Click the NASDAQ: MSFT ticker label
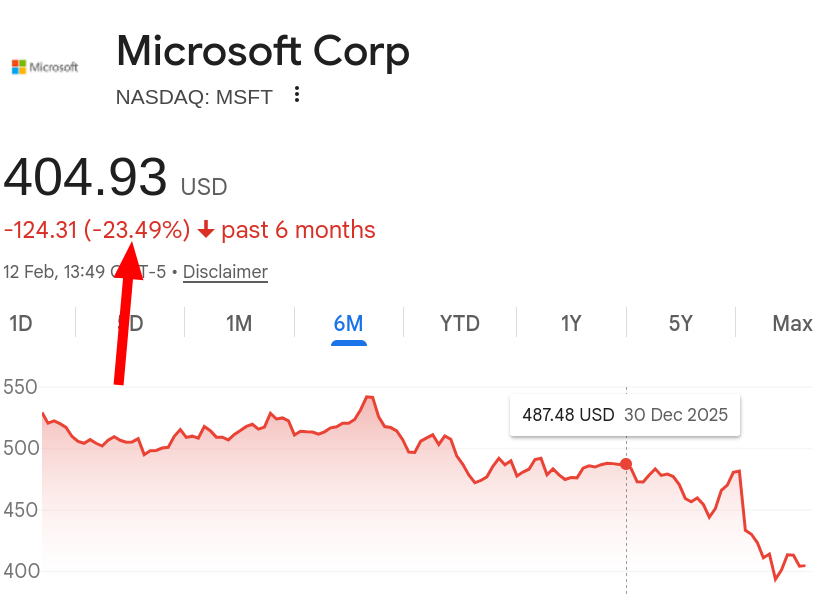This screenshot has width=822, height=595. 194,98
